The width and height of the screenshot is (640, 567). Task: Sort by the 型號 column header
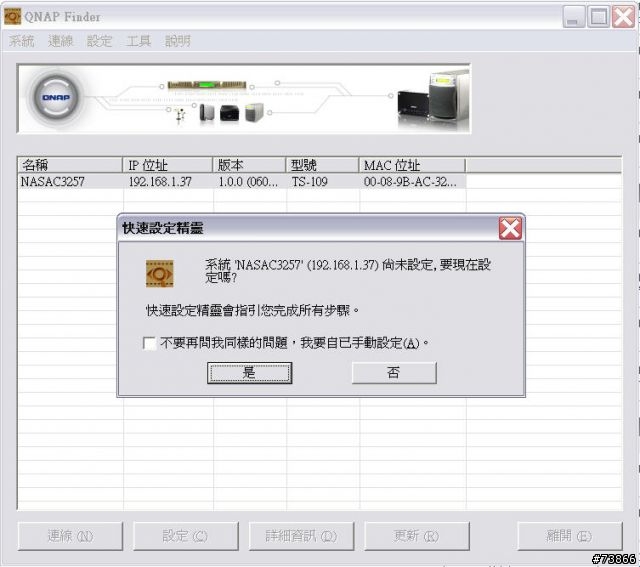click(322, 165)
